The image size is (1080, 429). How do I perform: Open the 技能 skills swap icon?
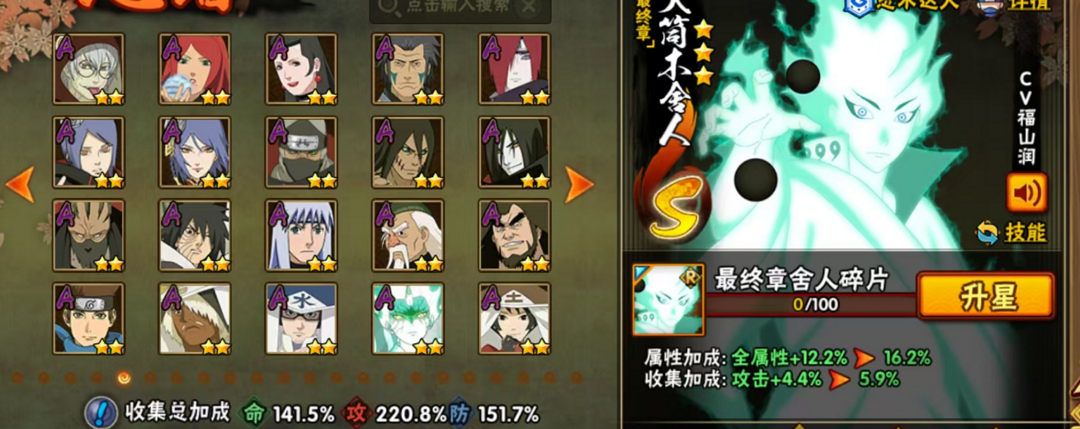tap(987, 233)
